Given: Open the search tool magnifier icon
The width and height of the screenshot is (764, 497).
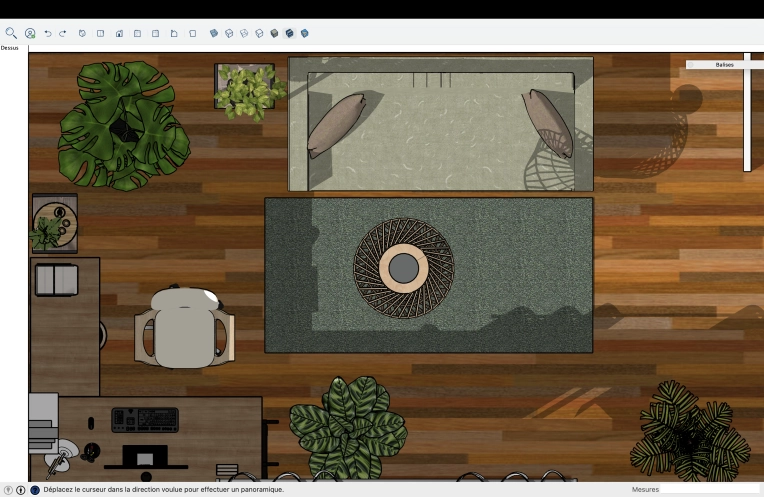Looking at the screenshot, I should (x=11, y=33).
